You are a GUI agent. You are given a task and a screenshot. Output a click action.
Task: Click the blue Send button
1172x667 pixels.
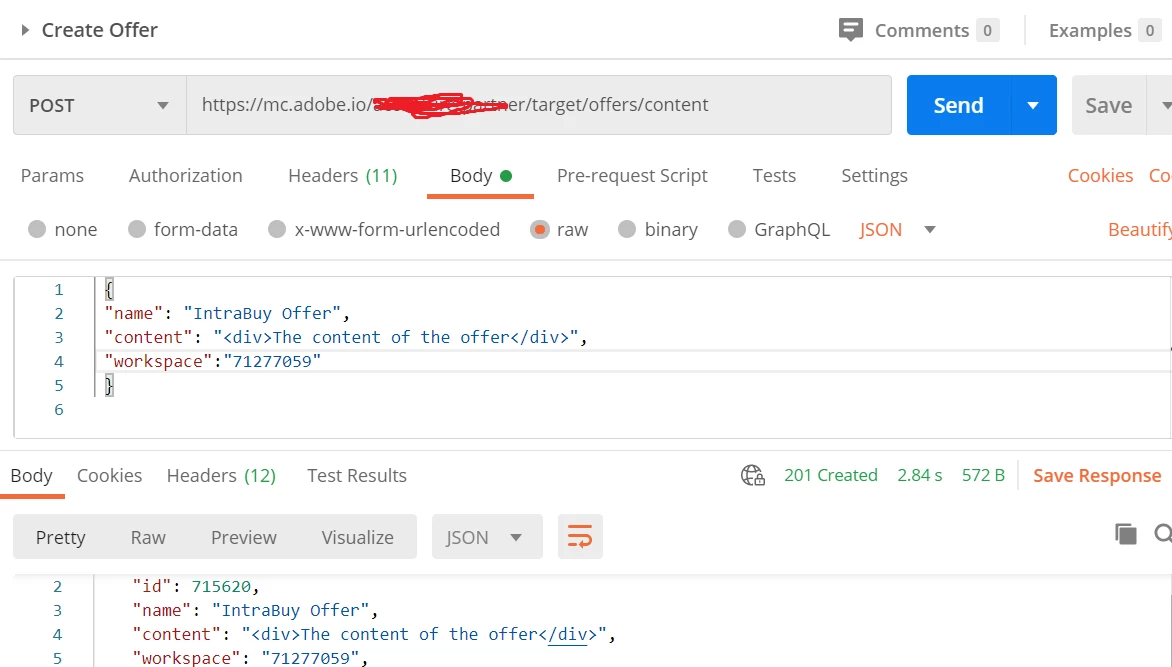tap(958, 105)
